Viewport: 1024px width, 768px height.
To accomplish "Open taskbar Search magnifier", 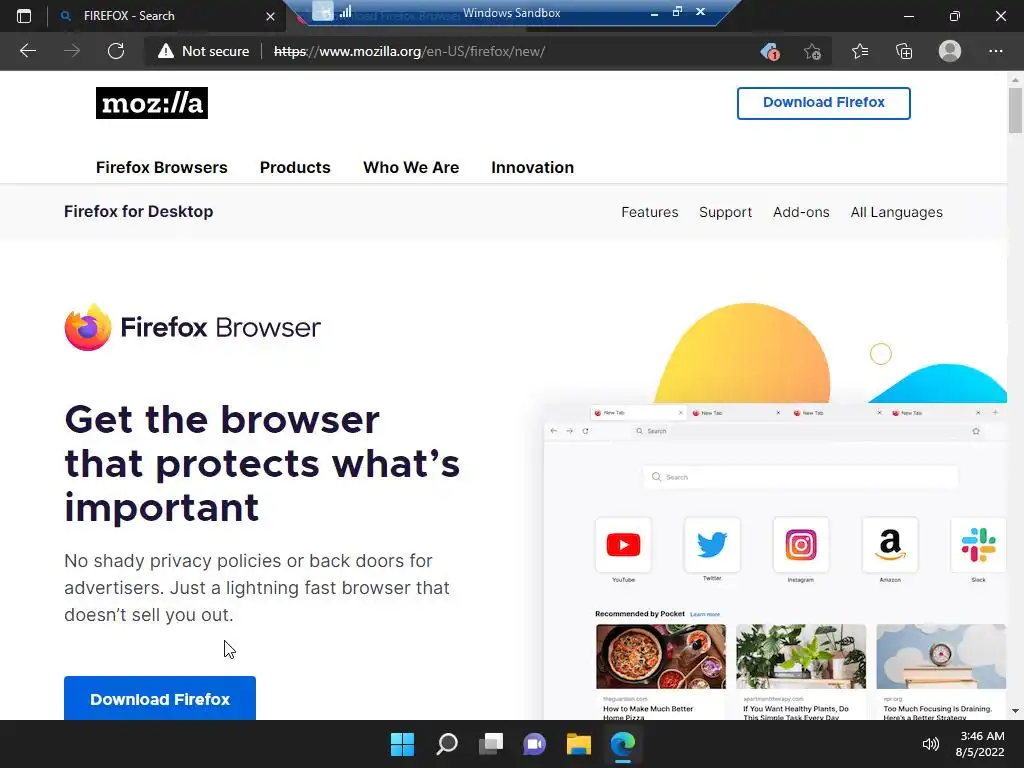I will pyautogui.click(x=447, y=744).
